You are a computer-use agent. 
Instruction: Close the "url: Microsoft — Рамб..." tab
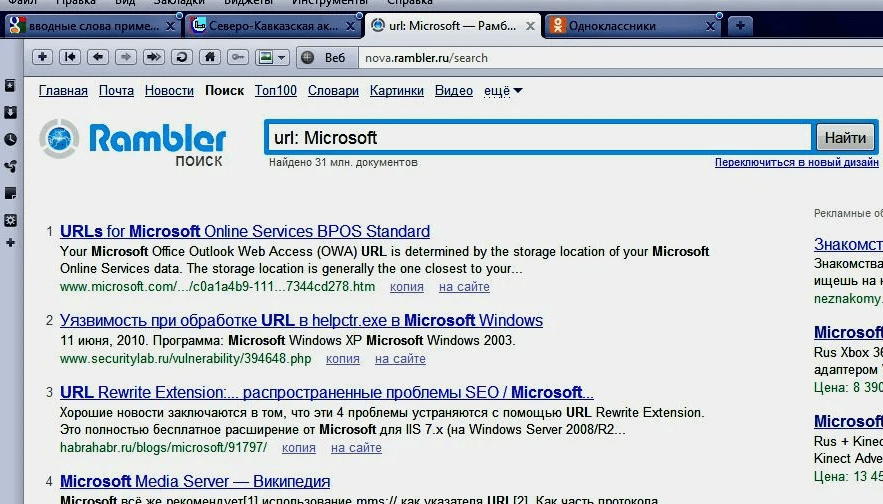(x=530, y=26)
